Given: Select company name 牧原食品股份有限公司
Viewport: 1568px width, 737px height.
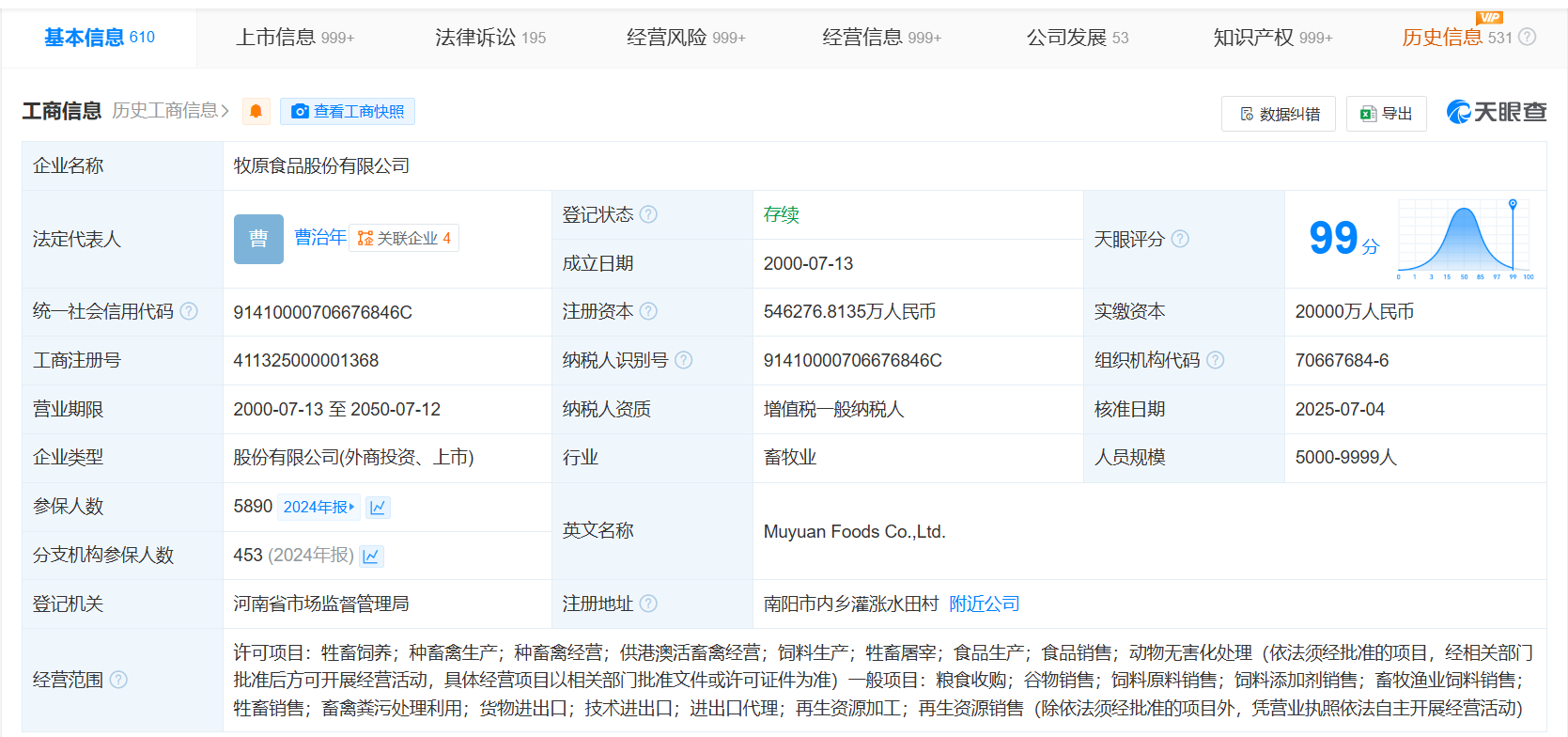Looking at the screenshot, I should point(321,165).
